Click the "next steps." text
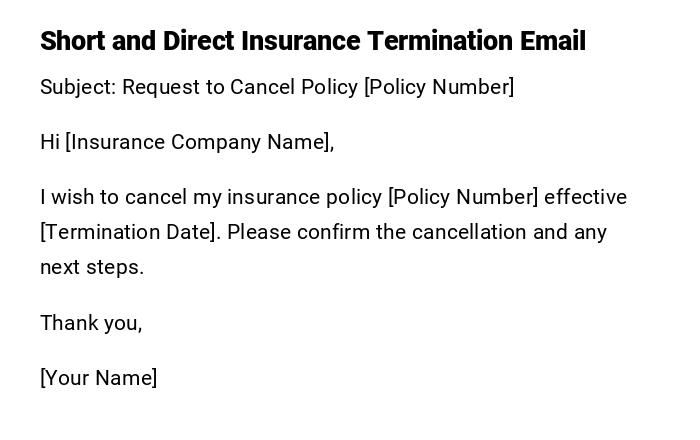The width and height of the screenshot is (700, 440). (92, 267)
